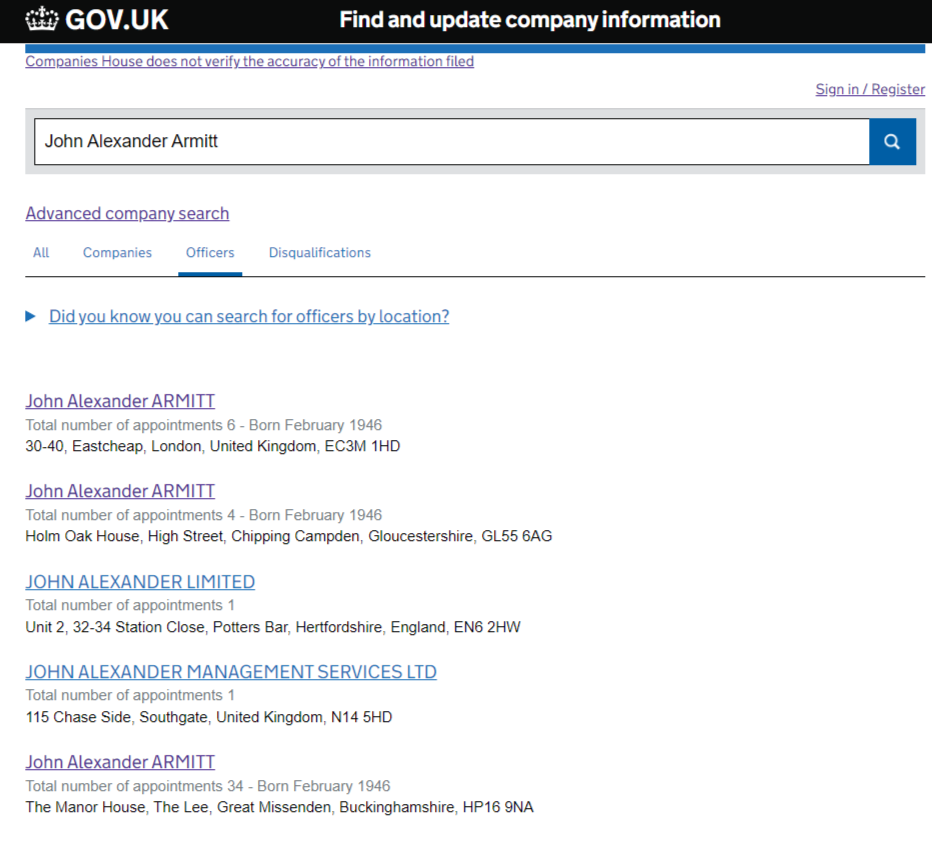Open John Alexander ARMITT with 34 appointments
The height and width of the screenshot is (843, 932).
point(120,762)
